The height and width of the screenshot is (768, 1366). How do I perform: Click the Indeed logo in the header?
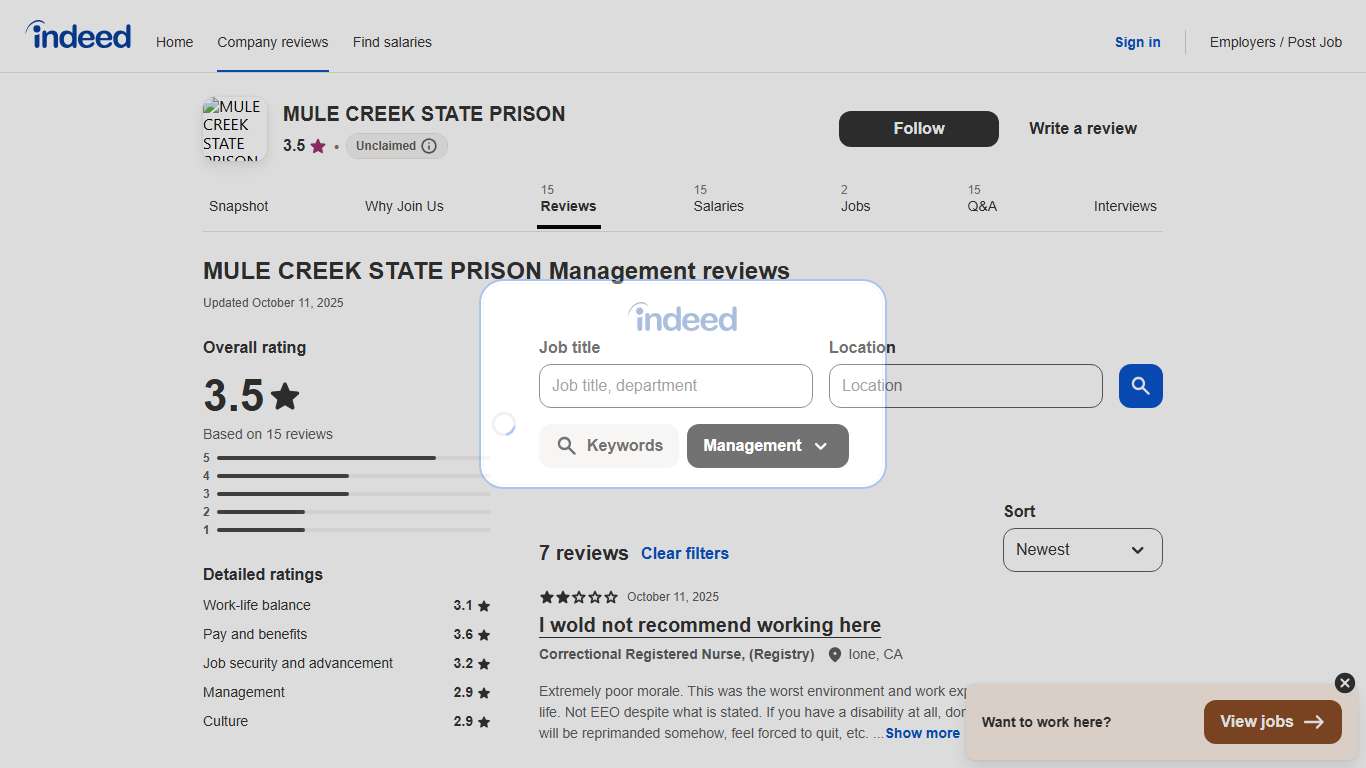[x=78, y=35]
